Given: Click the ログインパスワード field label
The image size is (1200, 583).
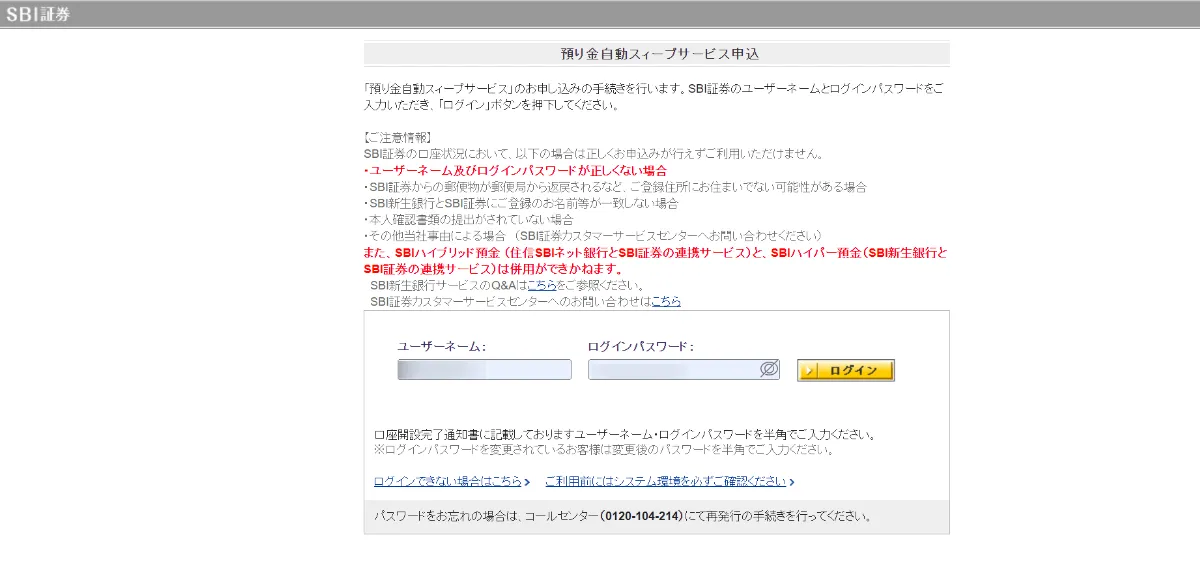Looking at the screenshot, I should [x=640, y=346].
